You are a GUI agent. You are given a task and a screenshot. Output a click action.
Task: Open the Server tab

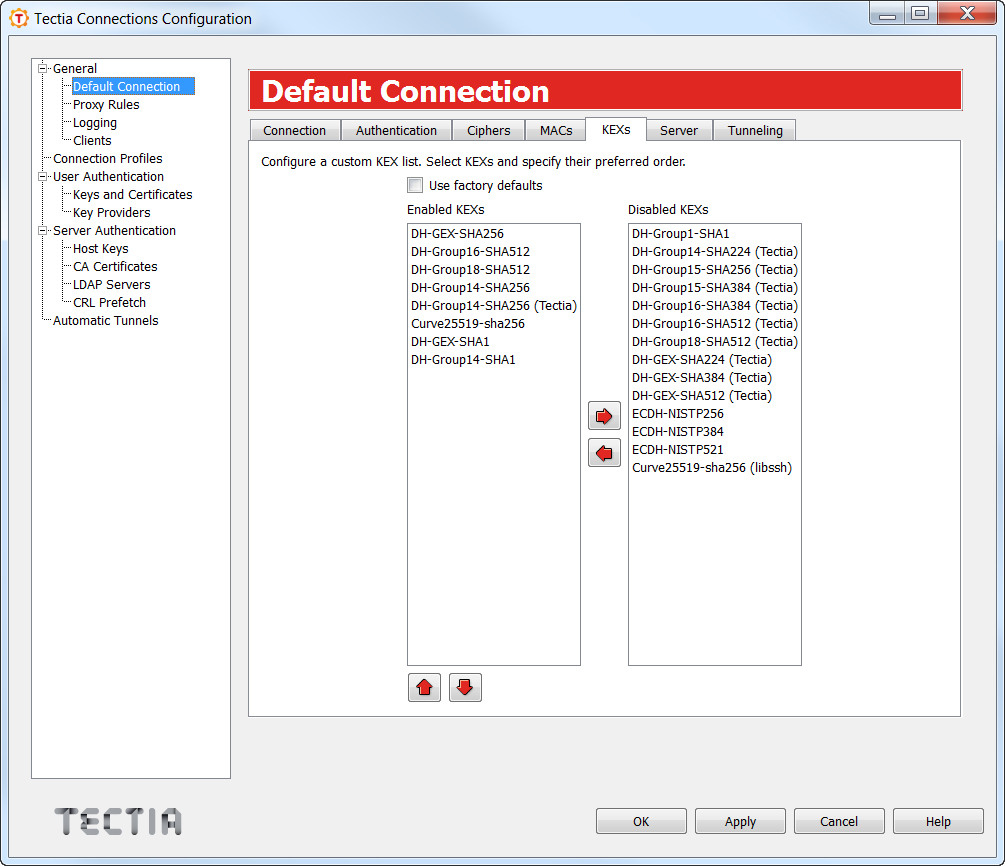click(x=679, y=131)
